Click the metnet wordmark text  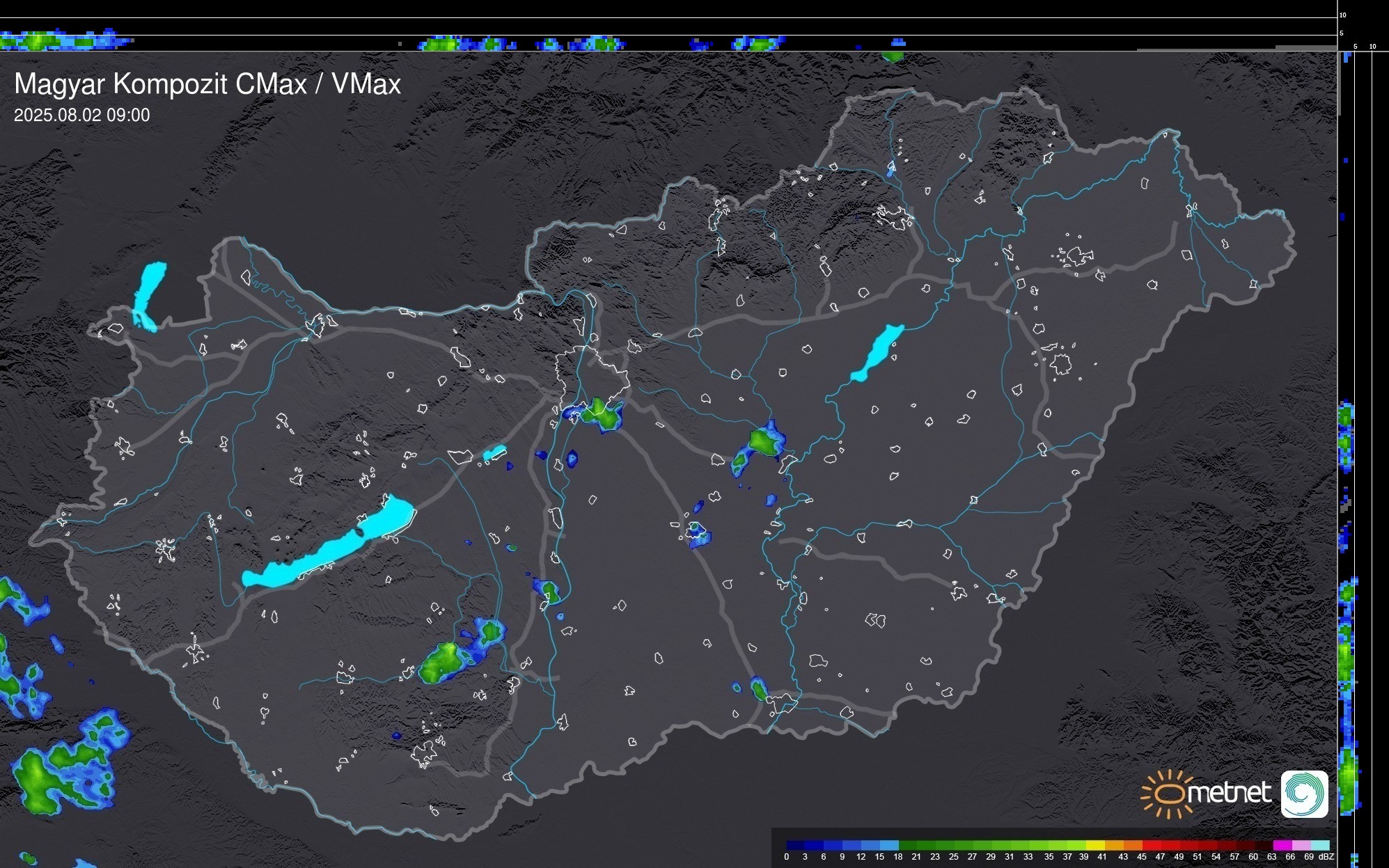(x=1229, y=794)
